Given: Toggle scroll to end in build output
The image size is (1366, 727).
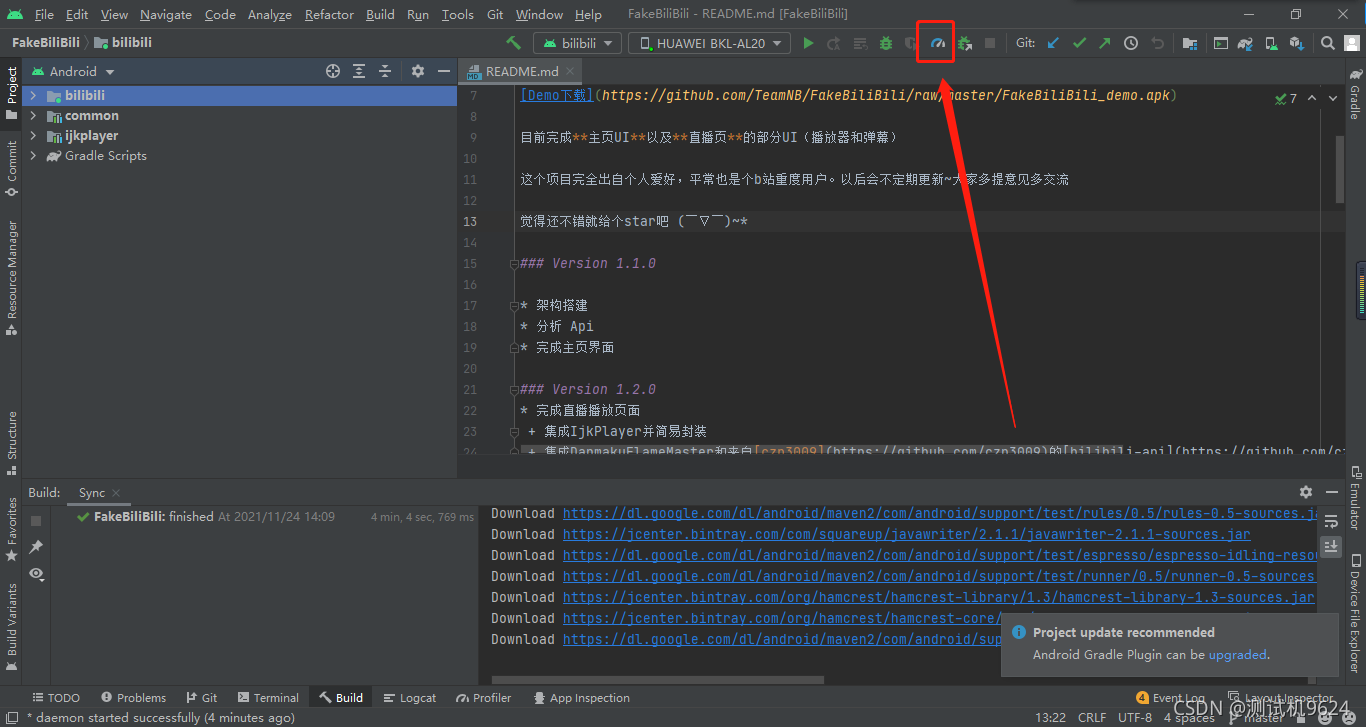Looking at the screenshot, I should click(1331, 546).
